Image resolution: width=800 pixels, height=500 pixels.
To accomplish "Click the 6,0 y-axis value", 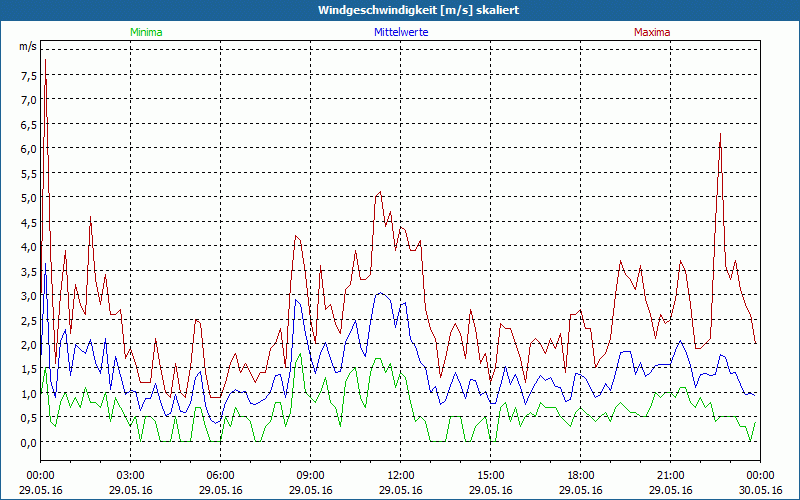I will (x=29, y=148).
